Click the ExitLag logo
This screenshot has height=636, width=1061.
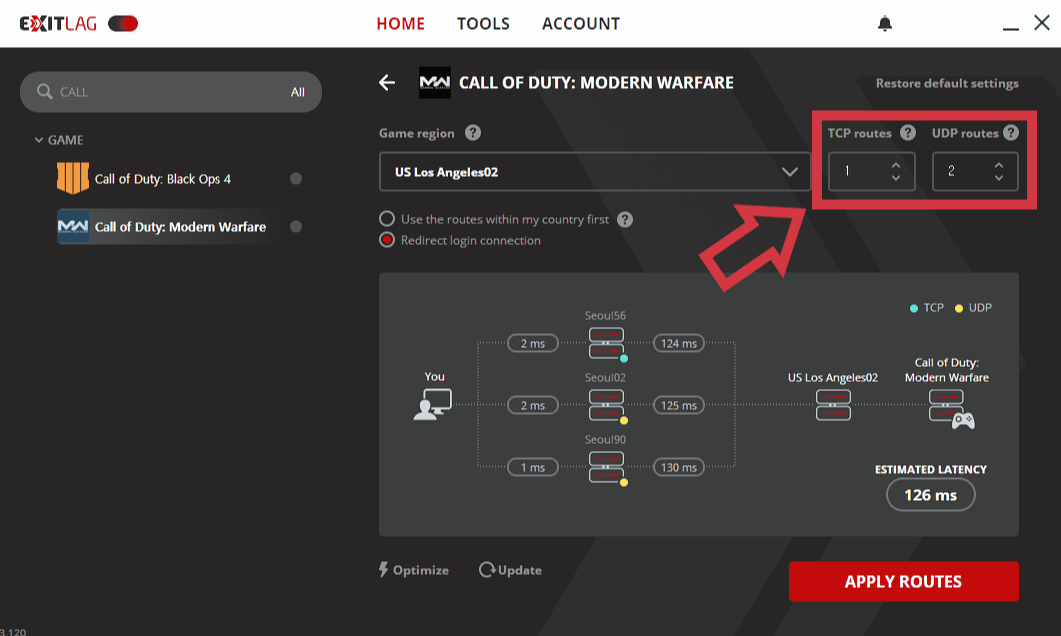click(x=58, y=24)
